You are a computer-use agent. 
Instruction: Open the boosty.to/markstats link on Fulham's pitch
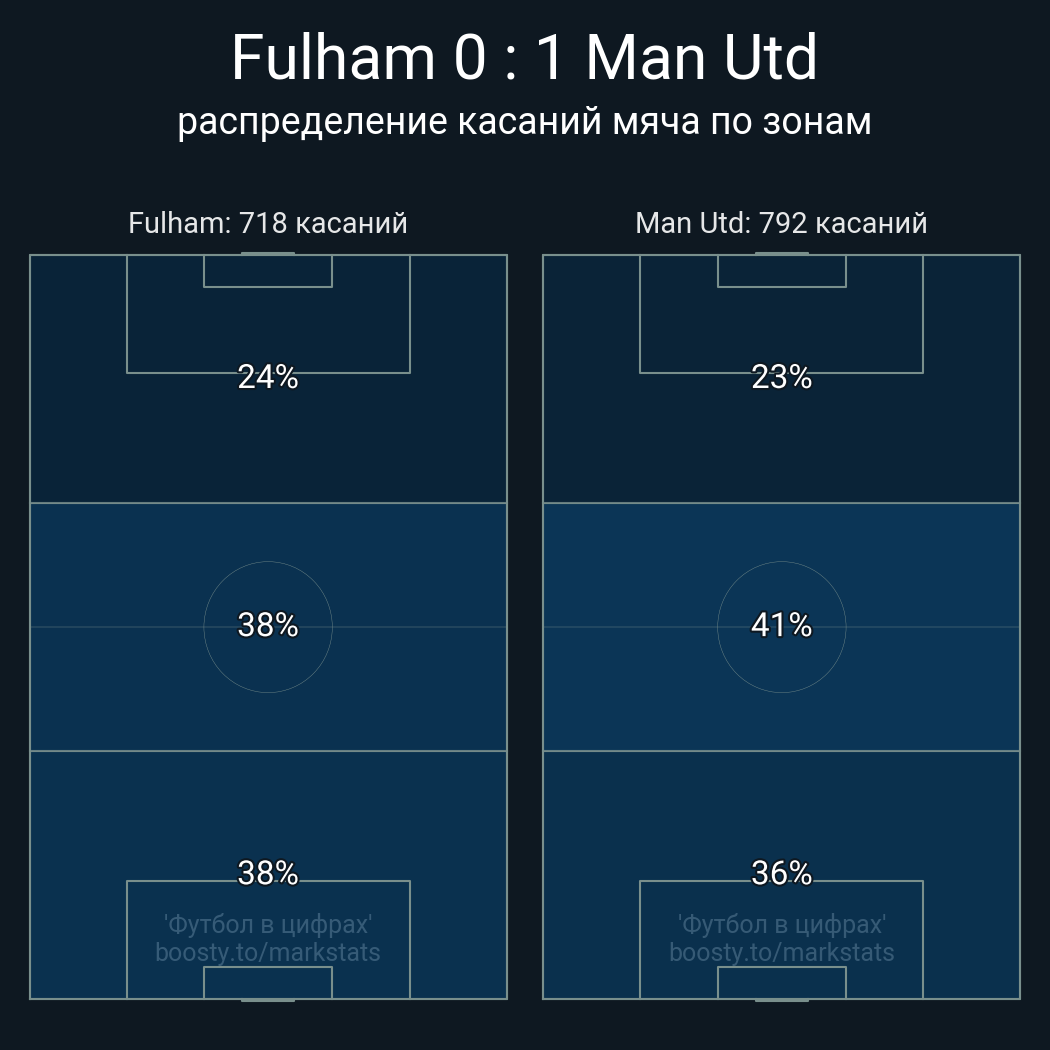pos(268,952)
